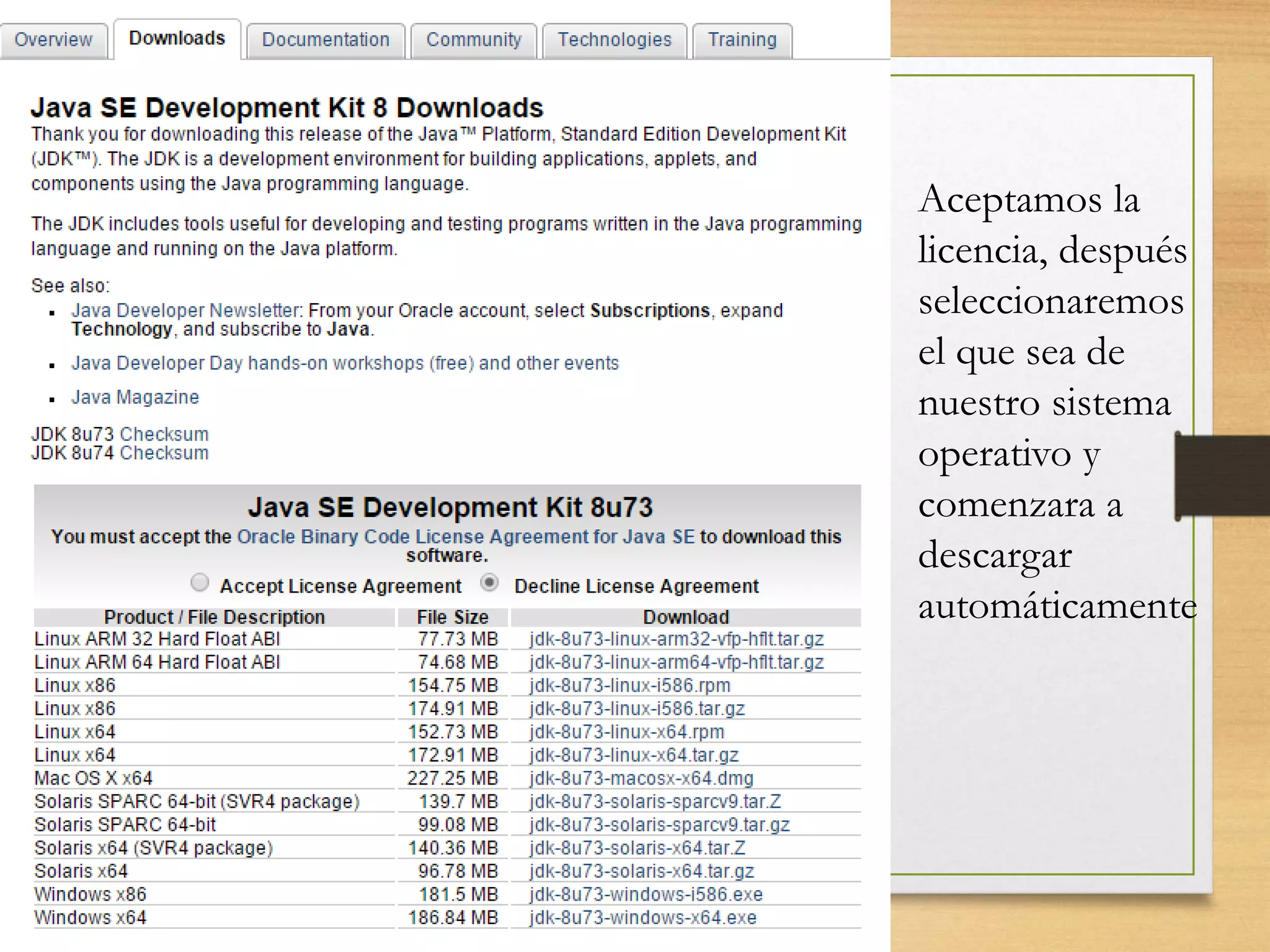This screenshot has height=952, width=1270.
Task: Select the Solaris x64 (SVR4 package) label
Action: tap(154, 848)
